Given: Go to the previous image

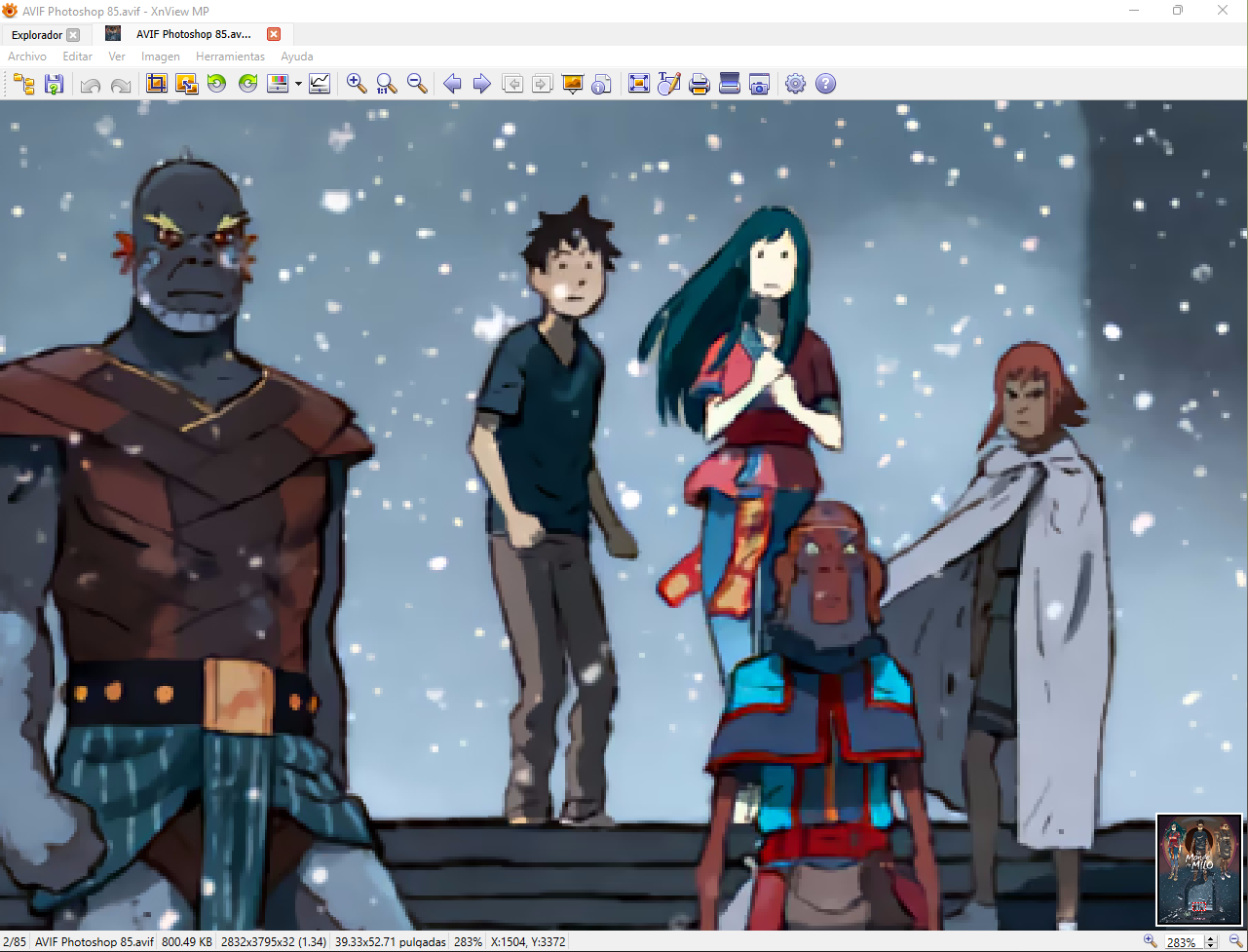Looking at the screenshot, I should click(x=452, y=84).
